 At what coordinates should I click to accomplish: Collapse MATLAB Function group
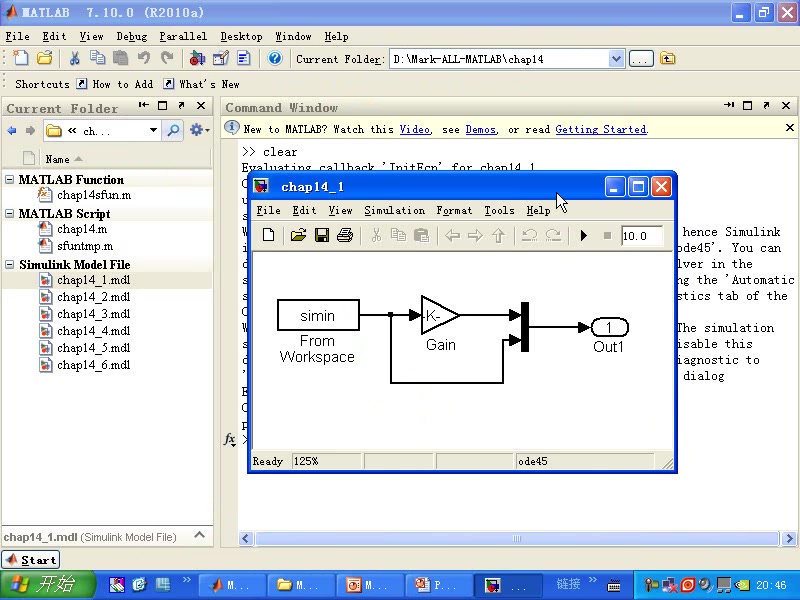pyautogui.click(x=10, y=180)
